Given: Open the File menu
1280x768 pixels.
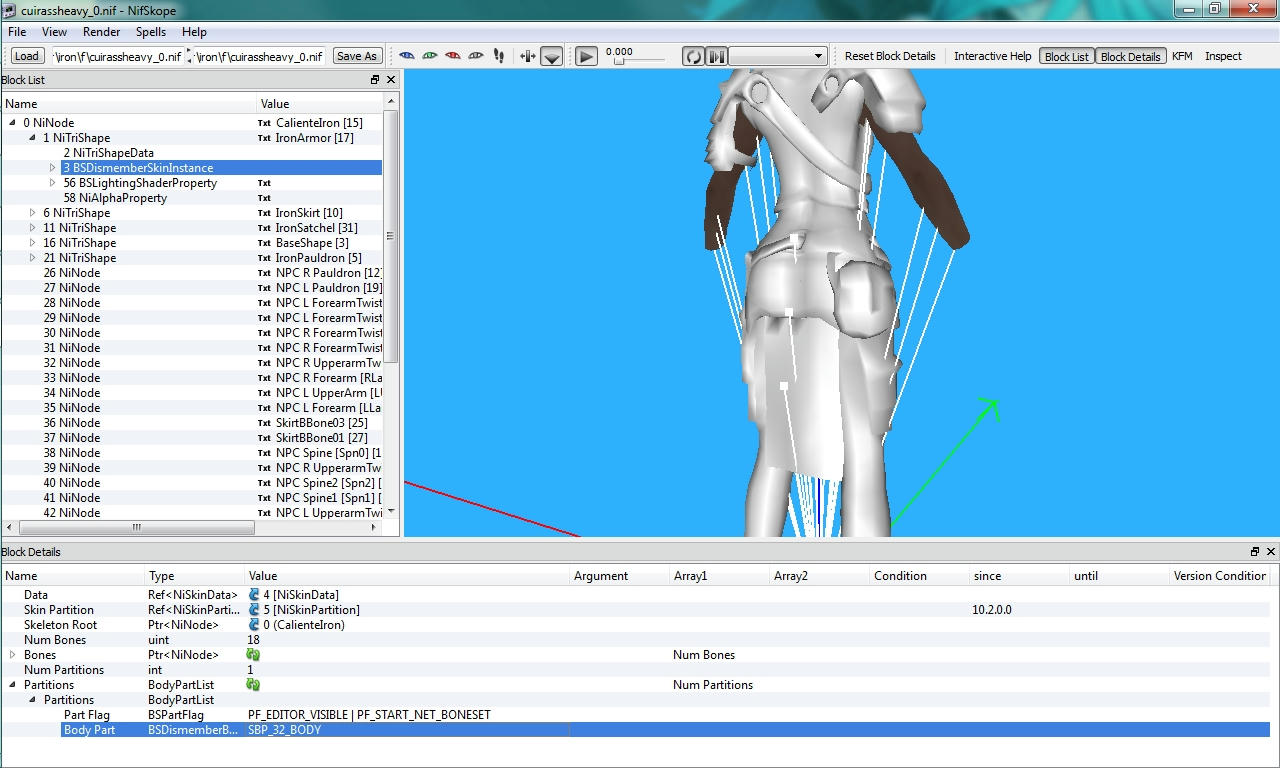Looking at the screenshot, I should pyautogui.click(x=17, y=32).
